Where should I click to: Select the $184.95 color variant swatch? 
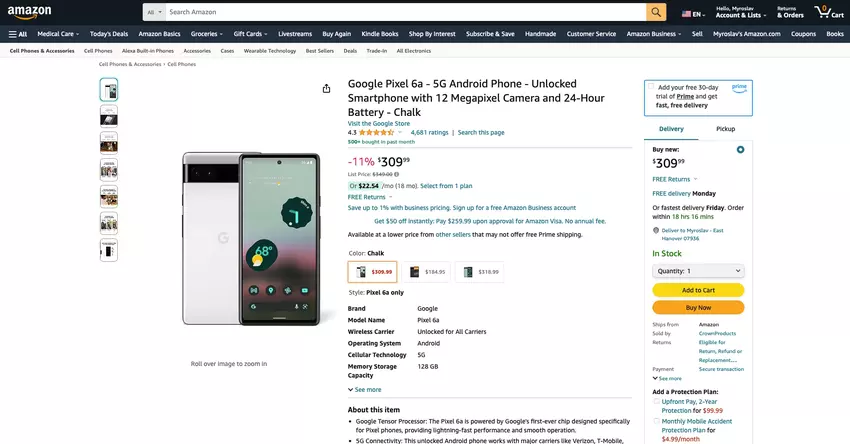tap(426, 271)
